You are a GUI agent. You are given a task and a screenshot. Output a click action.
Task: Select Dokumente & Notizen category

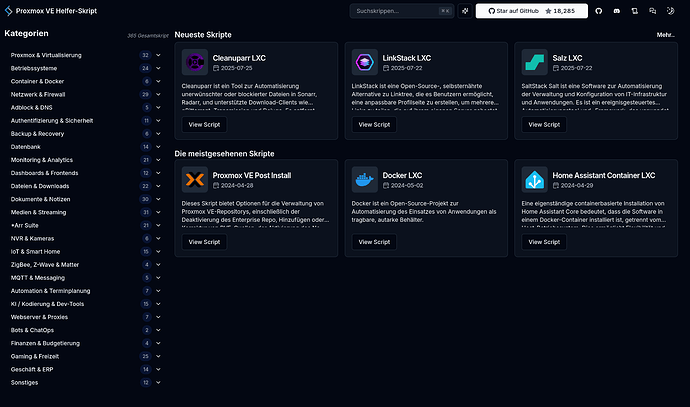tap(40, 199)
